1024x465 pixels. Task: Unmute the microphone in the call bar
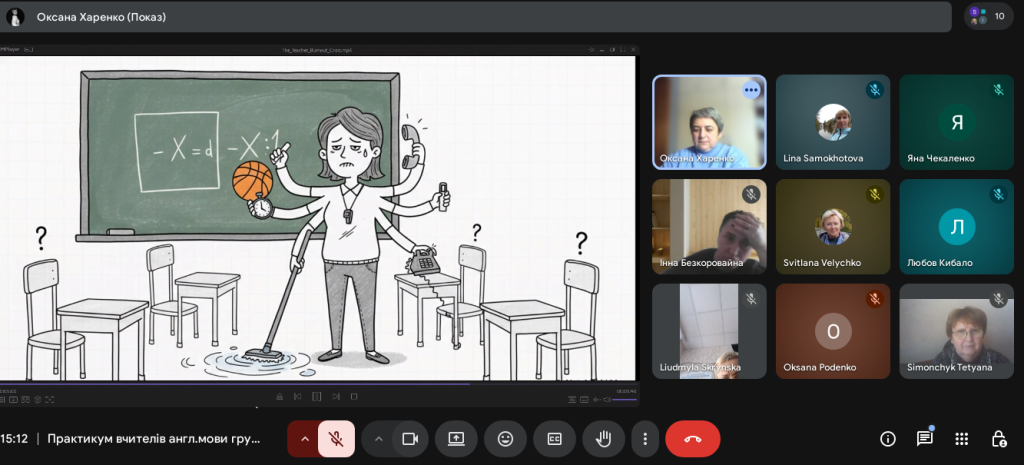pos(337,438)
